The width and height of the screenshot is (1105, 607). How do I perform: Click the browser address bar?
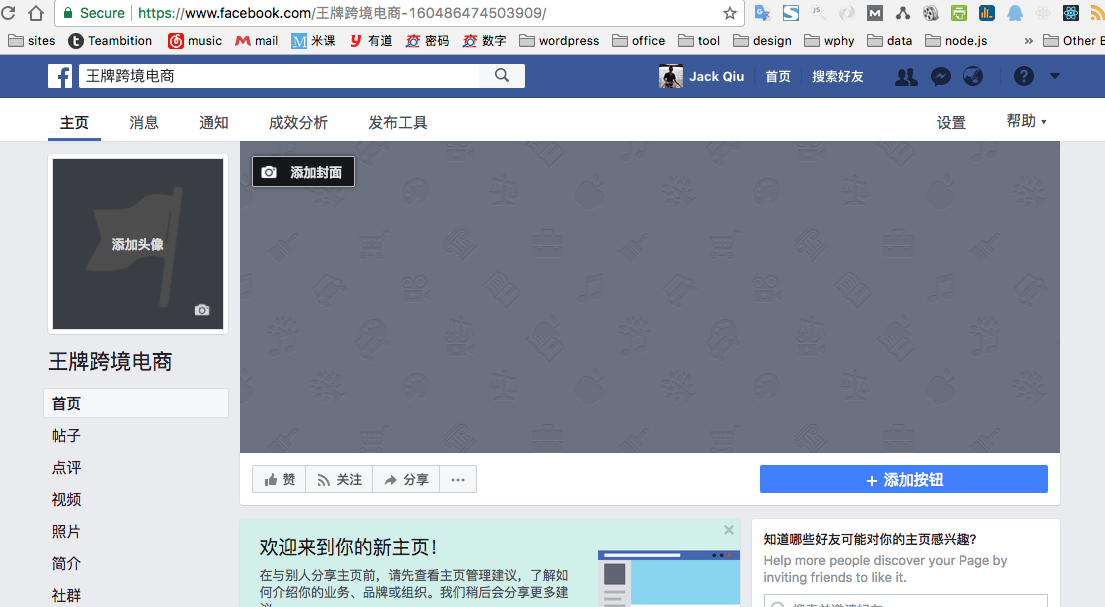tap(399, 13)
